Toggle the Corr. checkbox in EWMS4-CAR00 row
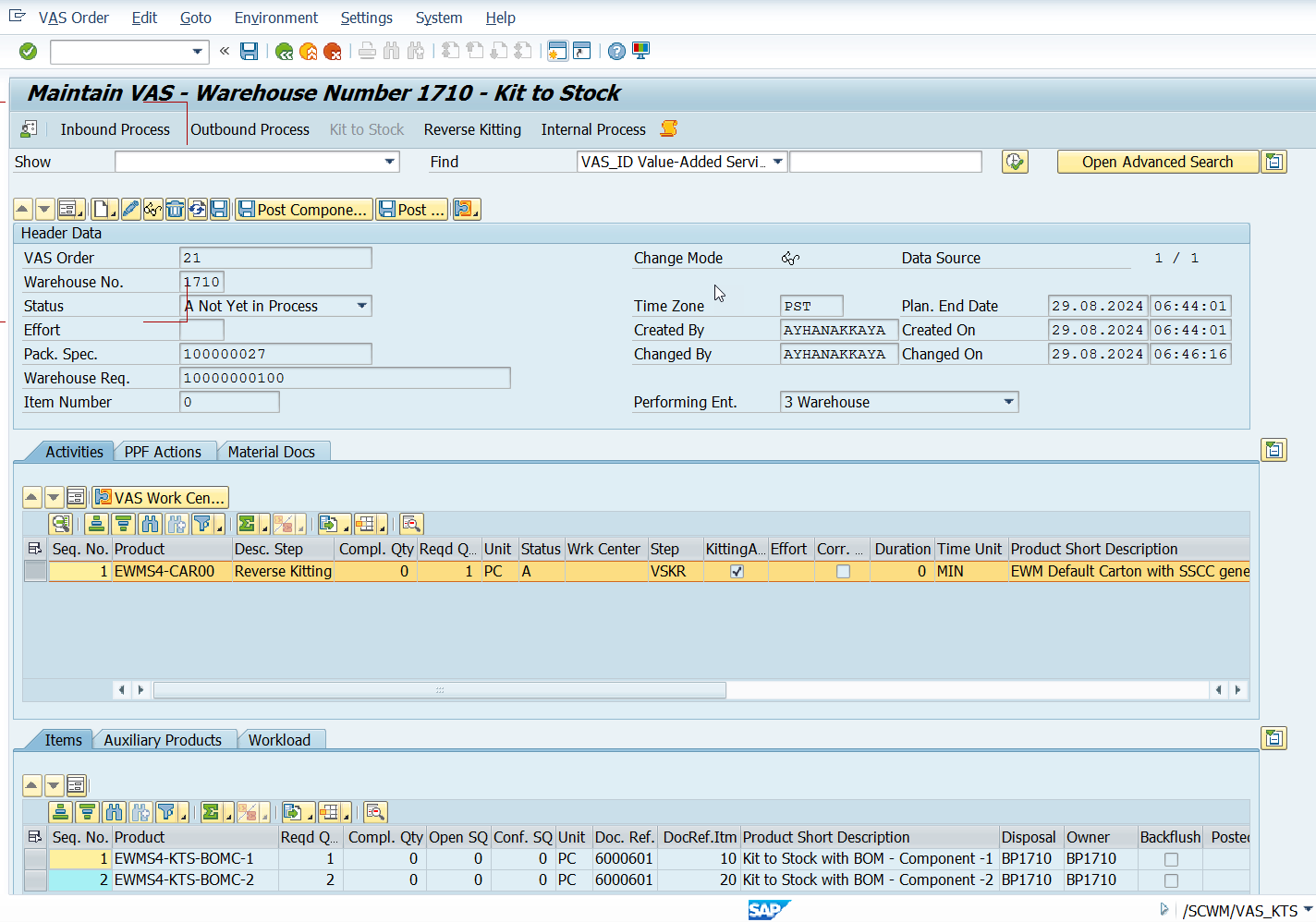Viewport: 1316px width, 922px height. [x=843, y=571]
